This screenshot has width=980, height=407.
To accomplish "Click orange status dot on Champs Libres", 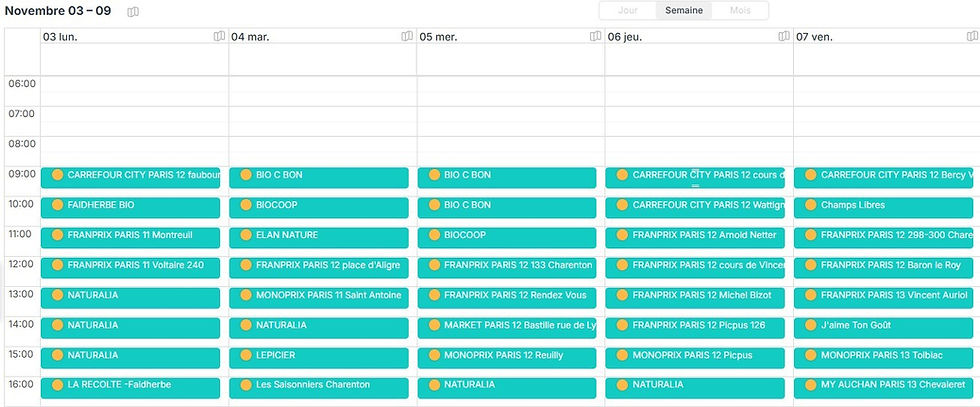I will [x=811, y=205].
